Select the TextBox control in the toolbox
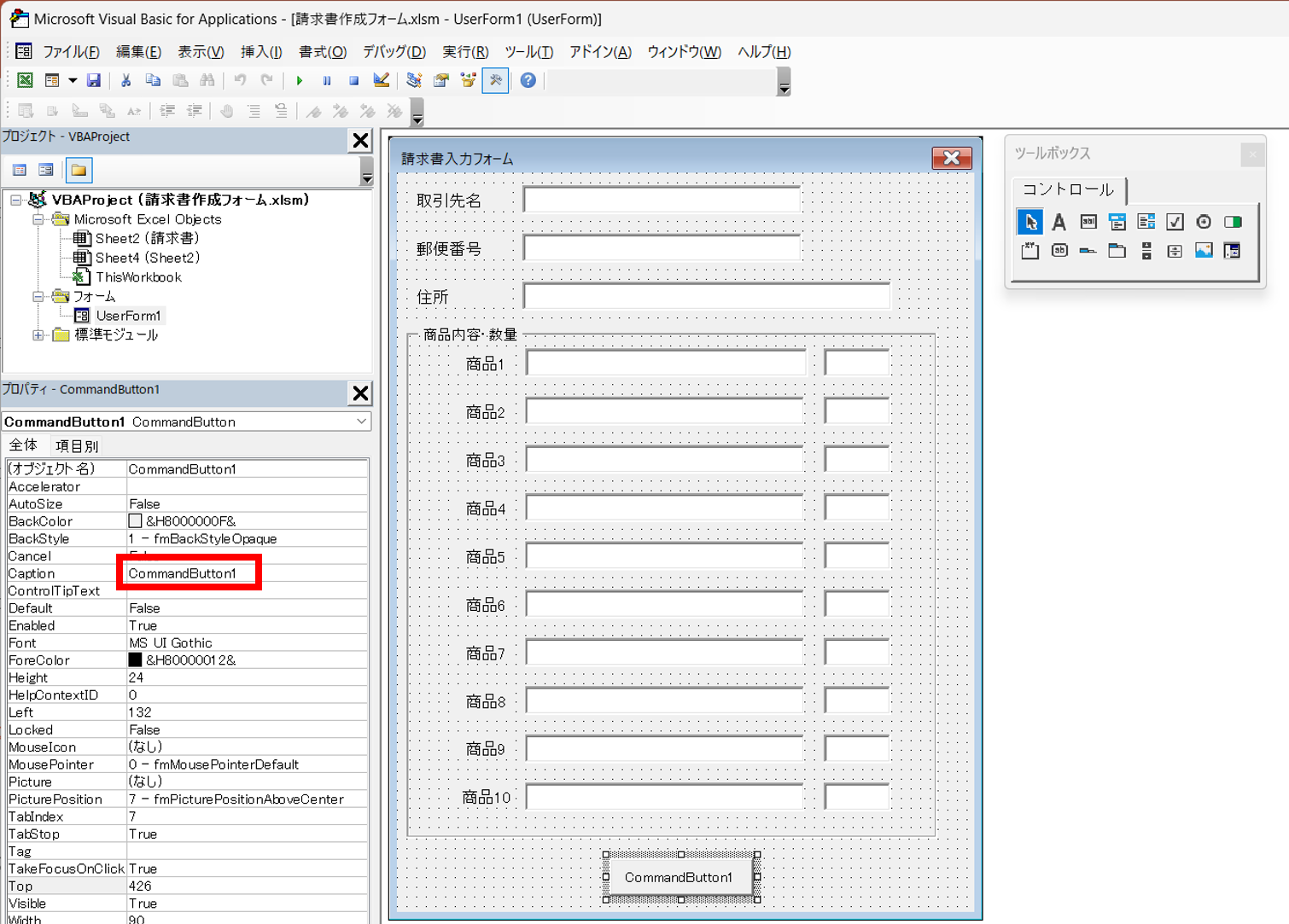The height and width of the screenshot is (924, 1289). tap(1088, 222)
